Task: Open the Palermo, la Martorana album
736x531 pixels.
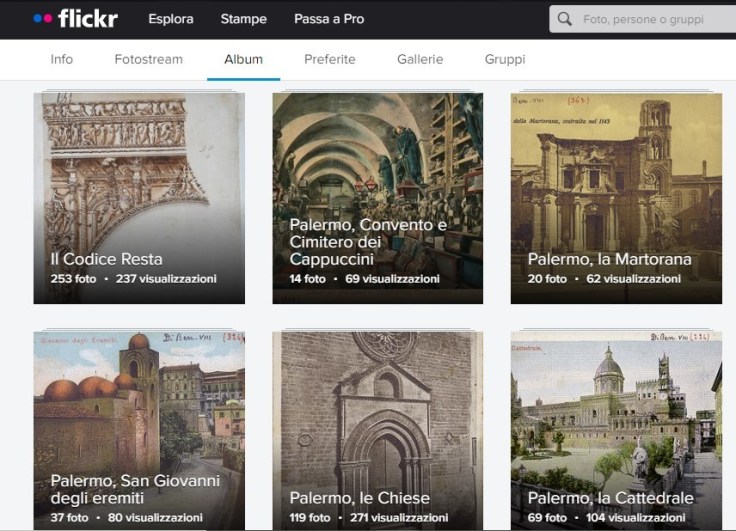Action: 616,180
